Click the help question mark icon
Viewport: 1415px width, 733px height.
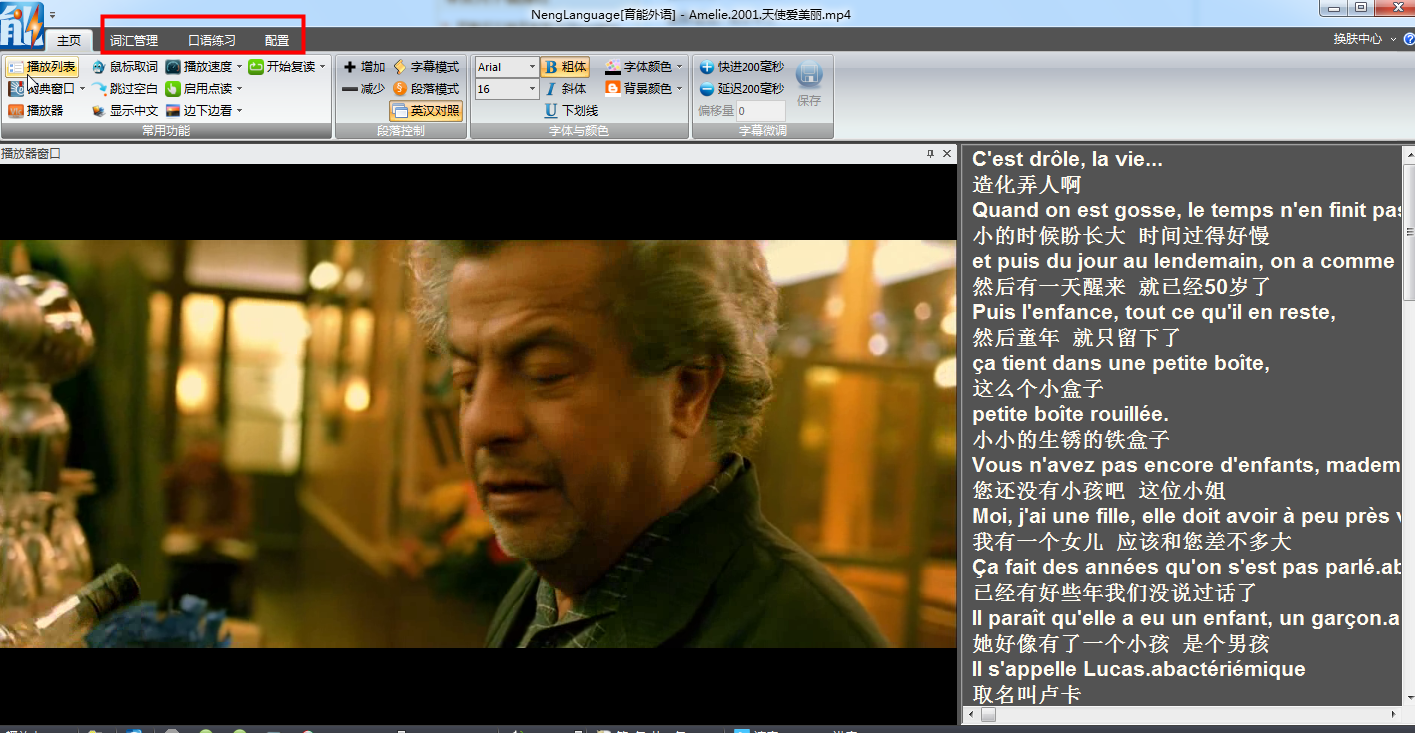tap(1409, 39)
